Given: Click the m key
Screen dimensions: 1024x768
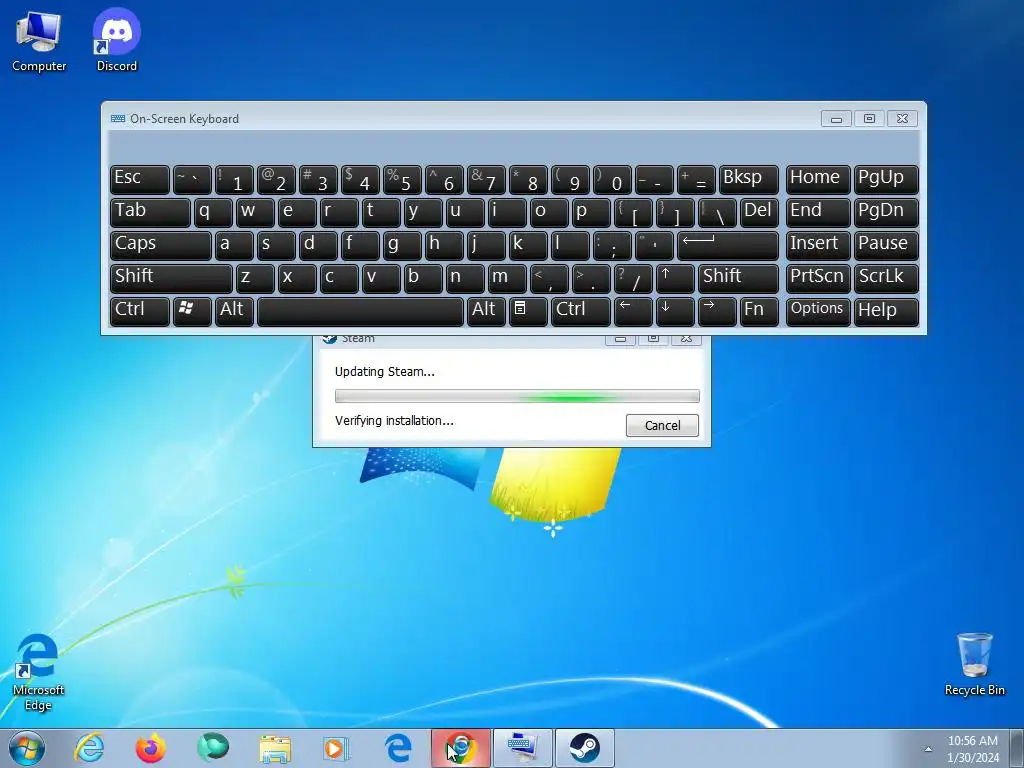Looking at the screenshot, I should click(x=507, y=278).
